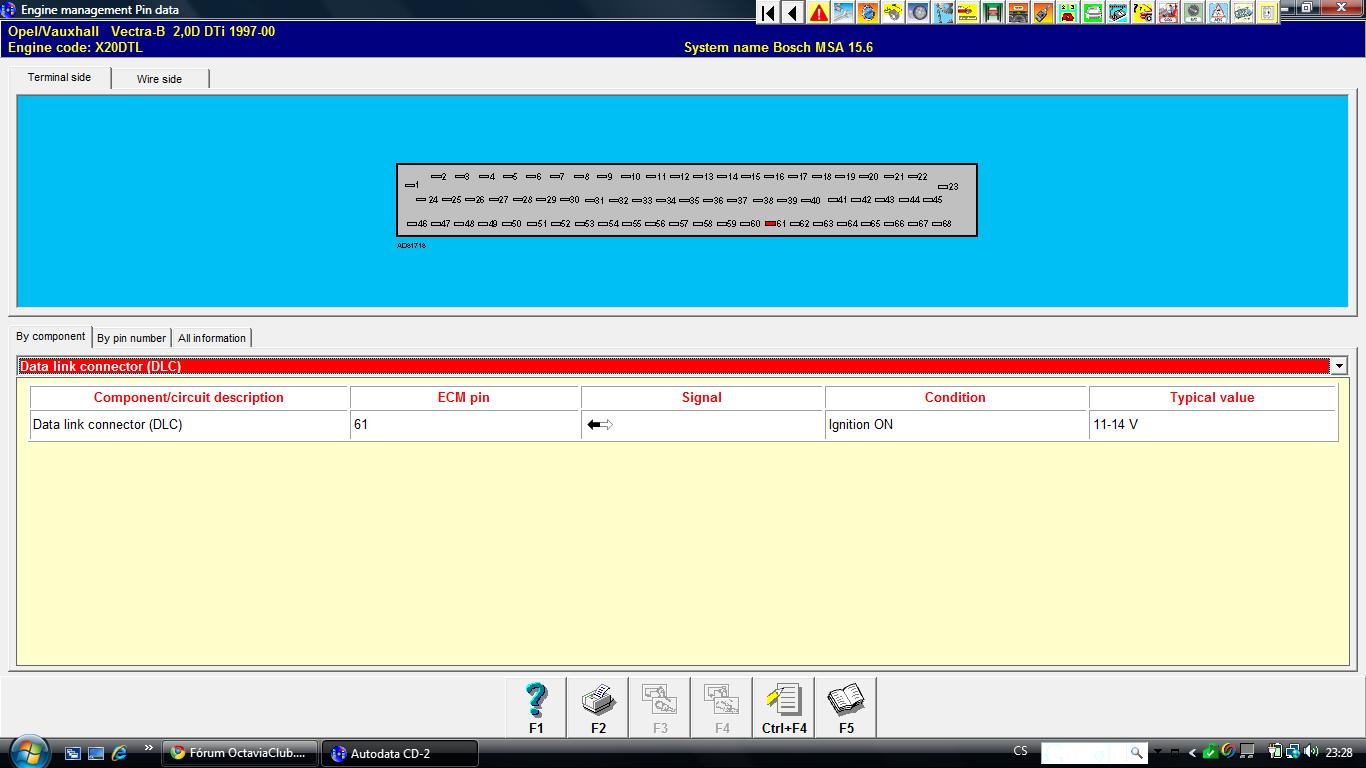Open the Ctrl+F4 notes editor button
This screenshot has height=768, width=1366.
pos(784,707)
